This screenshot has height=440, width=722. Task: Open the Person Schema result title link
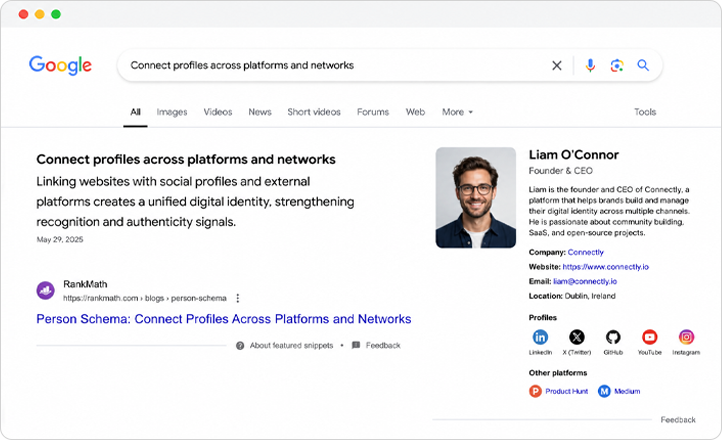point(224,319)
